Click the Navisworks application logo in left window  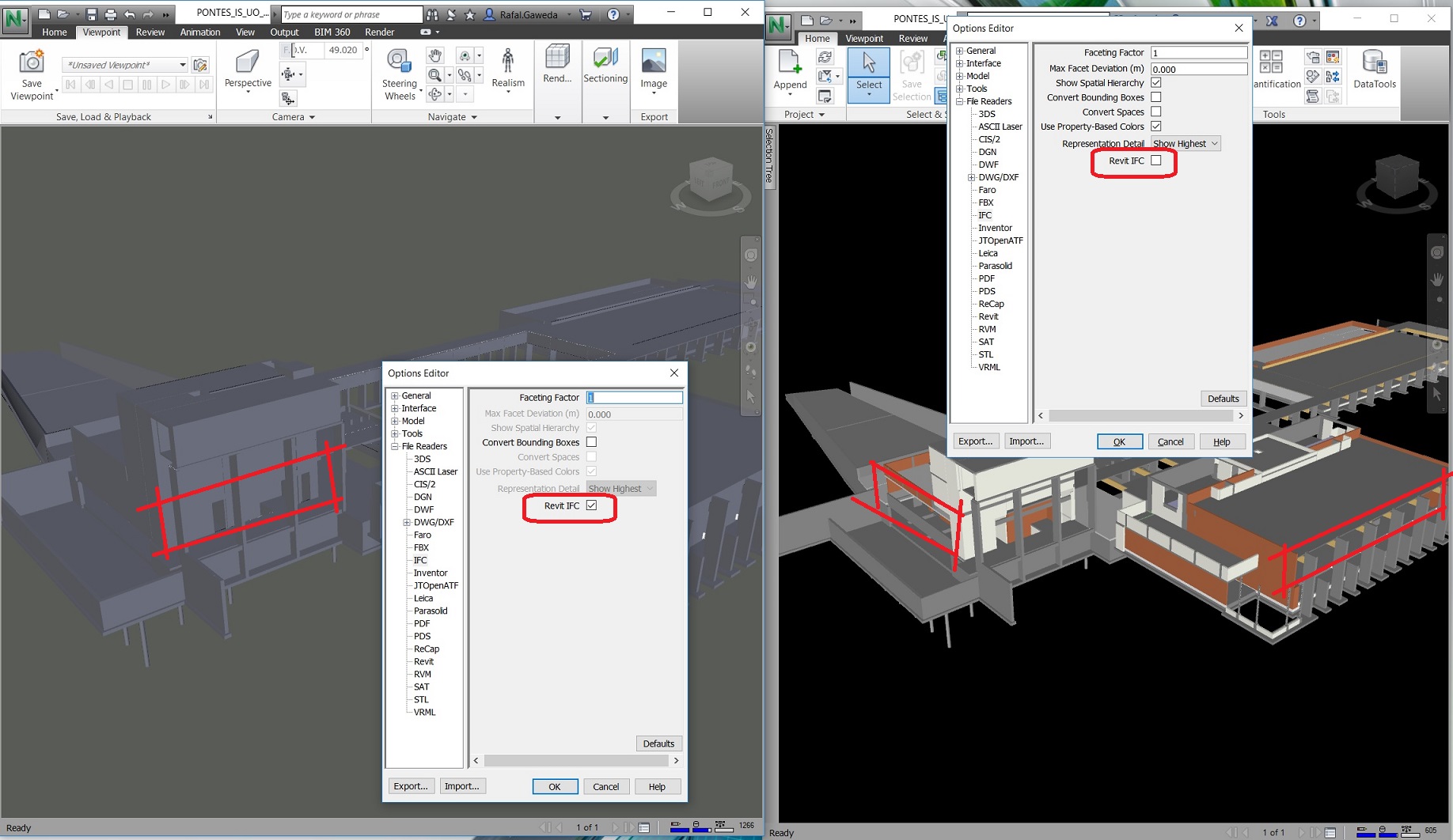pos(15,19)
